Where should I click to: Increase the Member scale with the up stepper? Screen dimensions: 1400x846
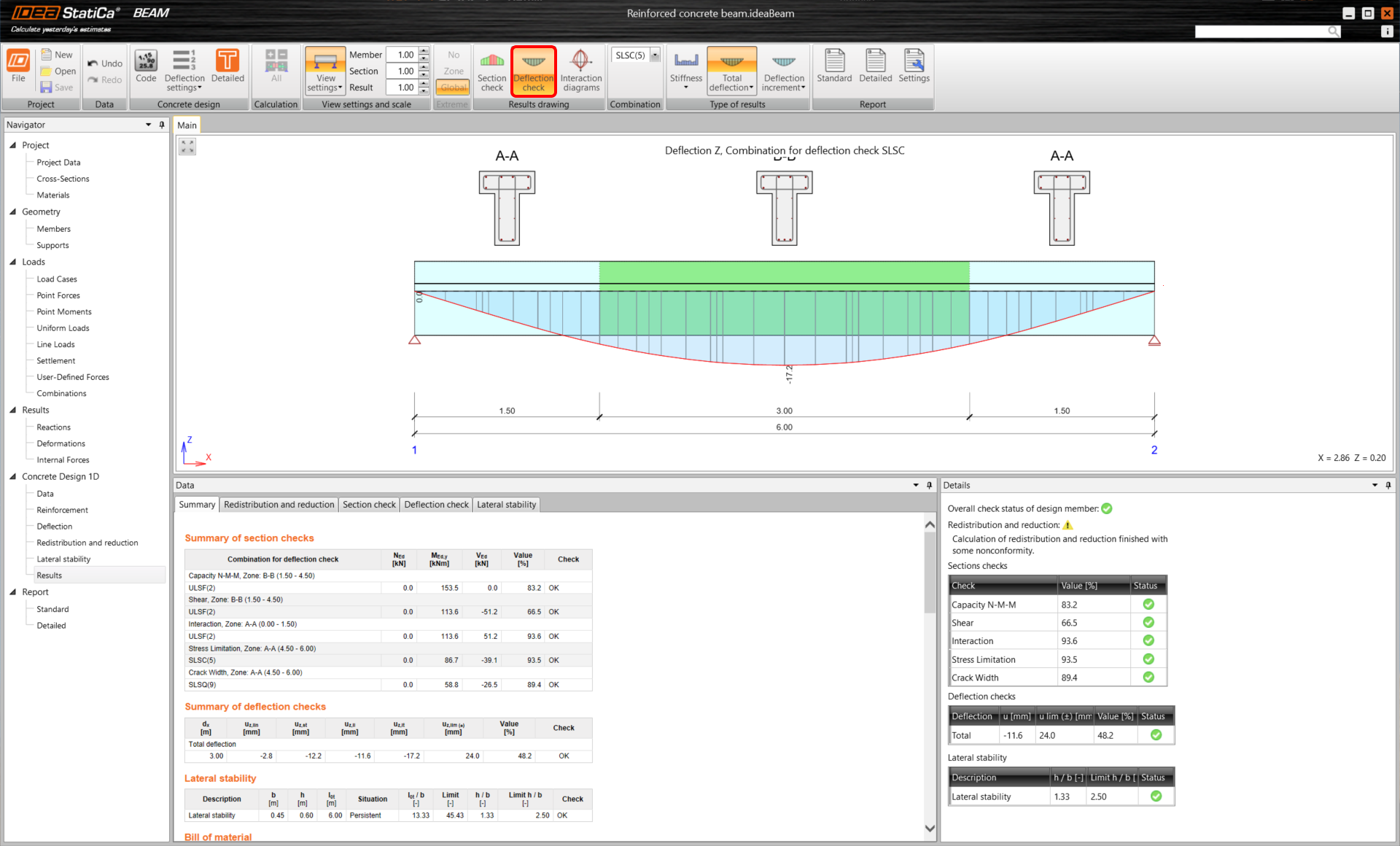pos(424,51)
